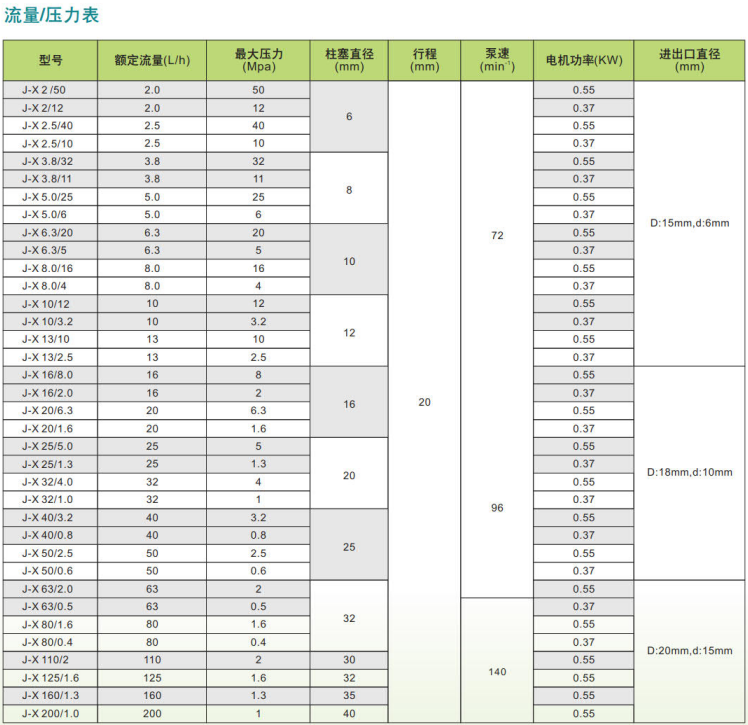Select model cell J-X 160/1.3
This screenshot has width=748, height=725.
51,696
